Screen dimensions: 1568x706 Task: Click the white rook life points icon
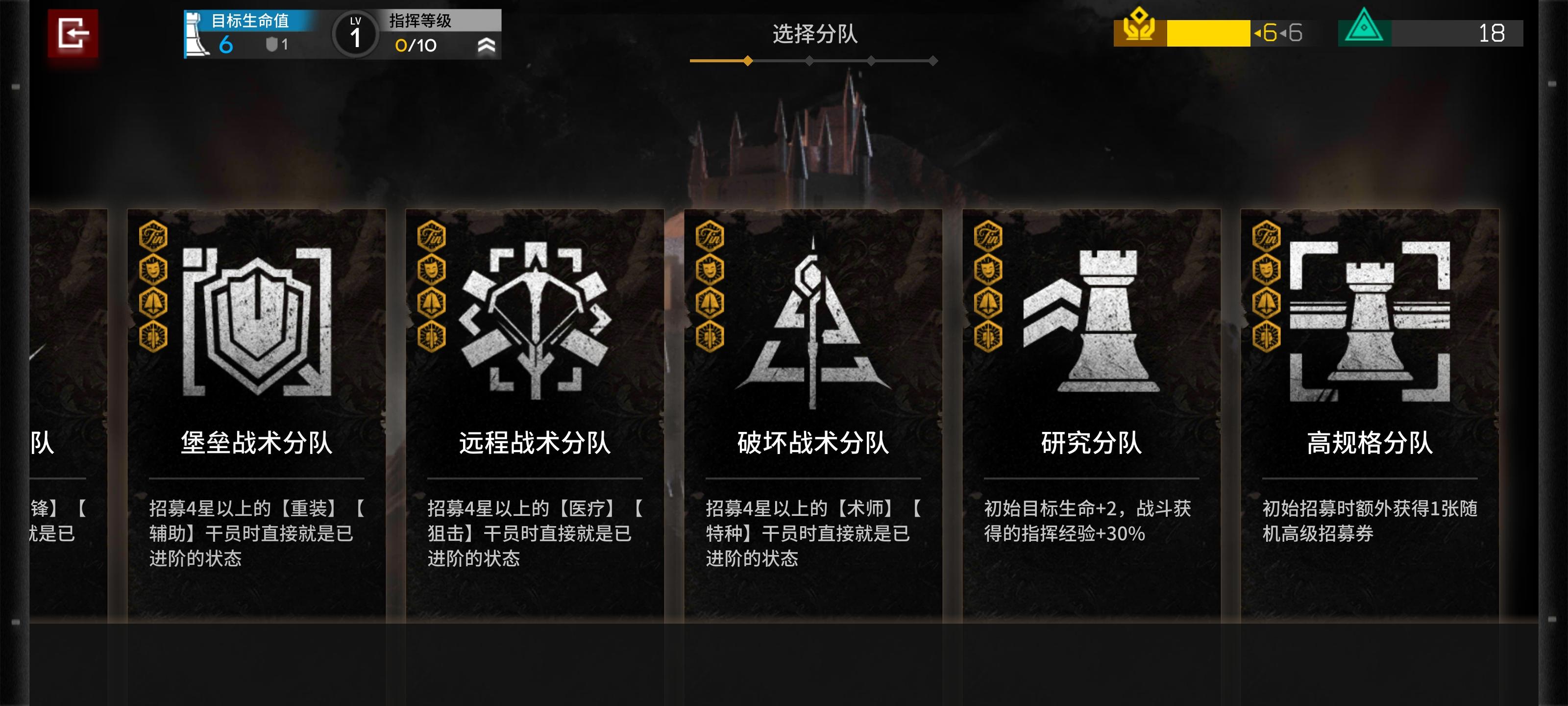[x=196, y=35]
